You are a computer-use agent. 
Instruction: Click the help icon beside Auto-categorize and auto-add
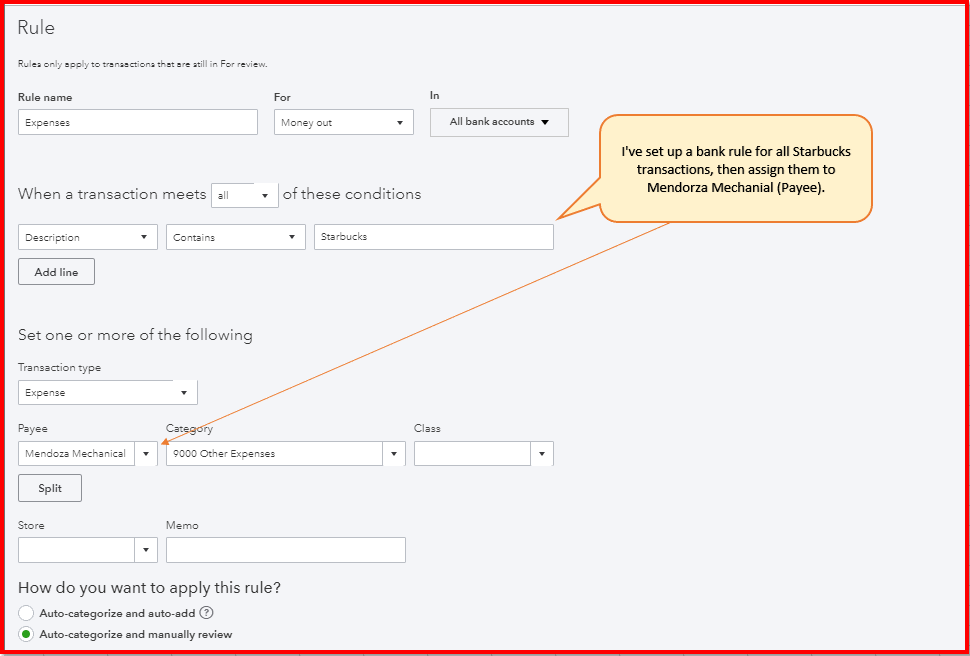(207, 613)
